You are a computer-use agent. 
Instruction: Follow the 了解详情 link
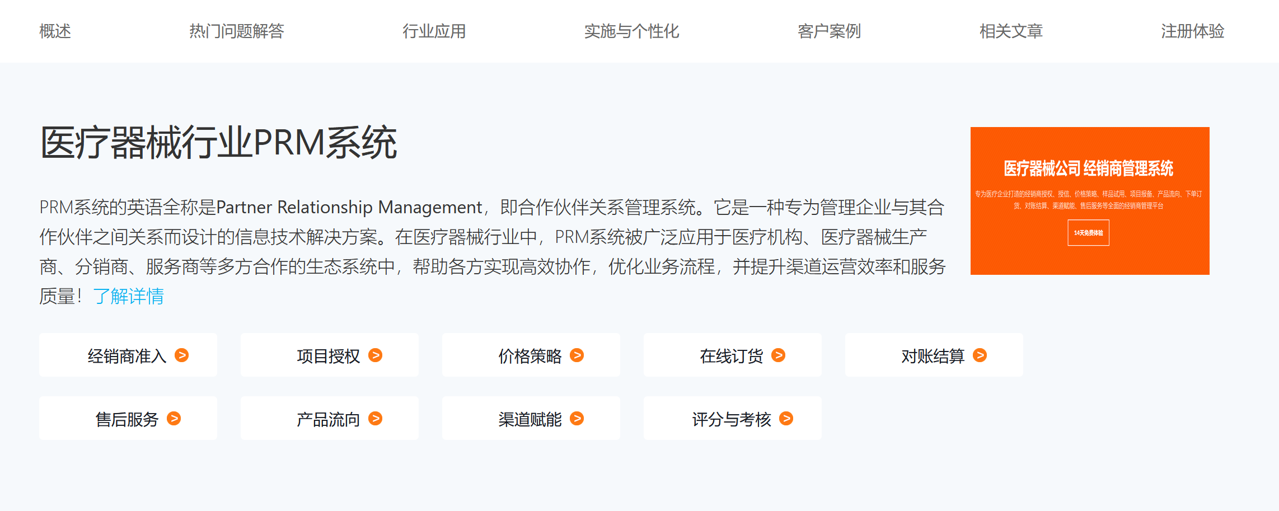coord(129,296)
